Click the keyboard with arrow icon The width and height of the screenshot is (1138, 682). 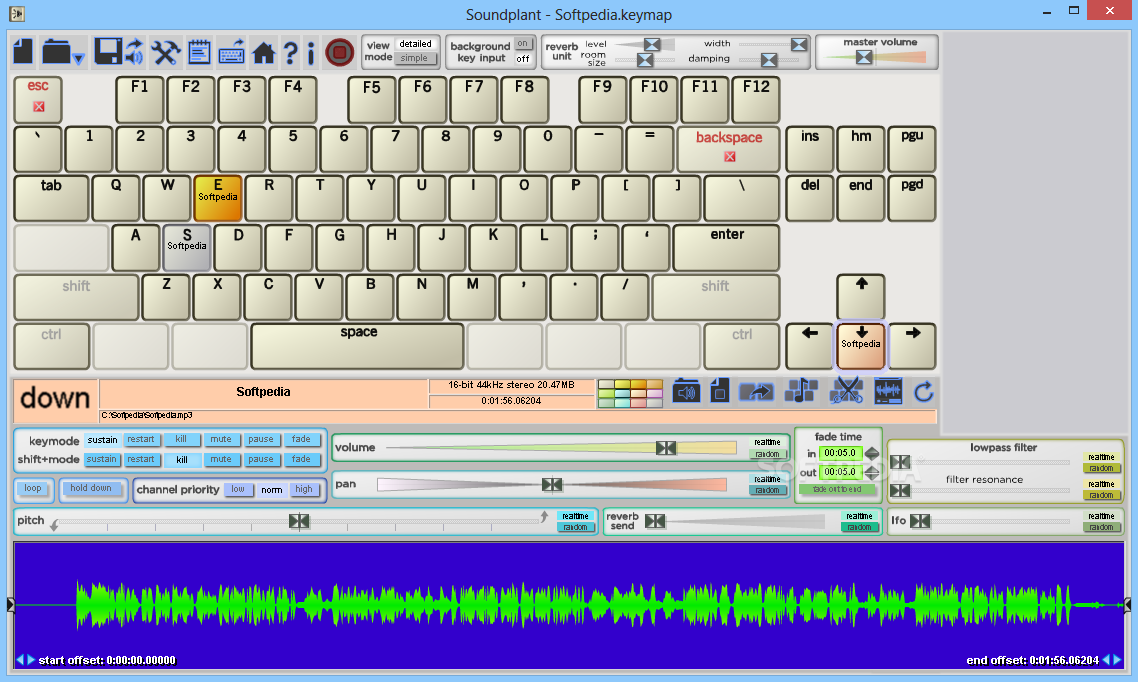232,52
